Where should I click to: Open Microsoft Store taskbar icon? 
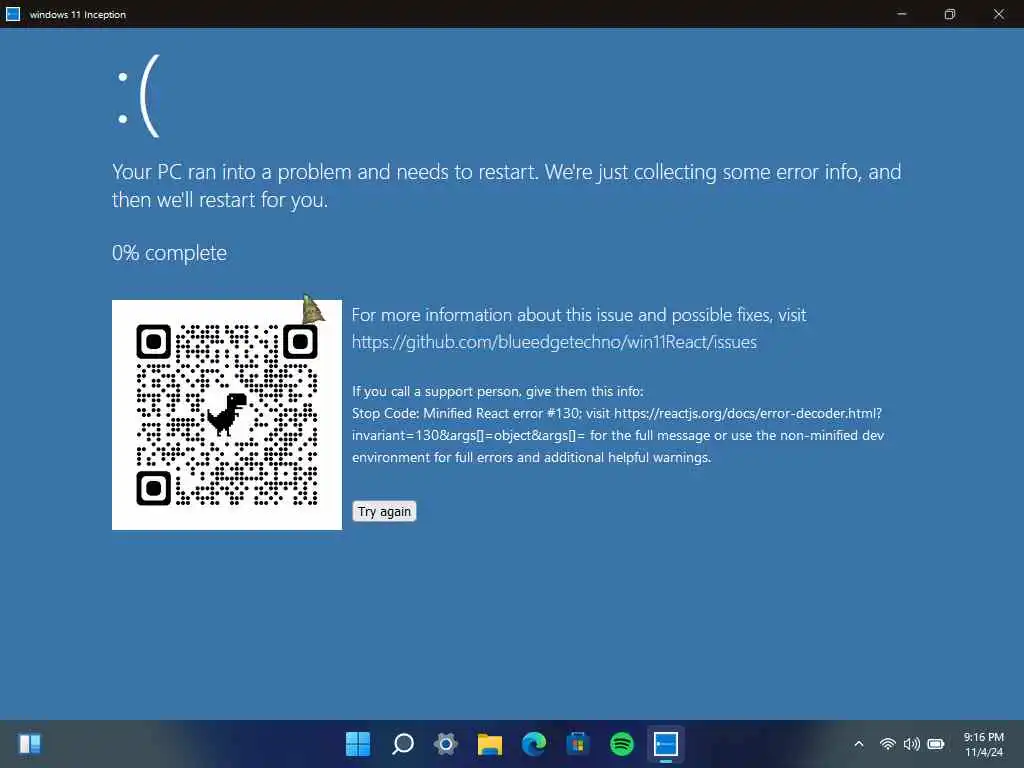[577, 744]
